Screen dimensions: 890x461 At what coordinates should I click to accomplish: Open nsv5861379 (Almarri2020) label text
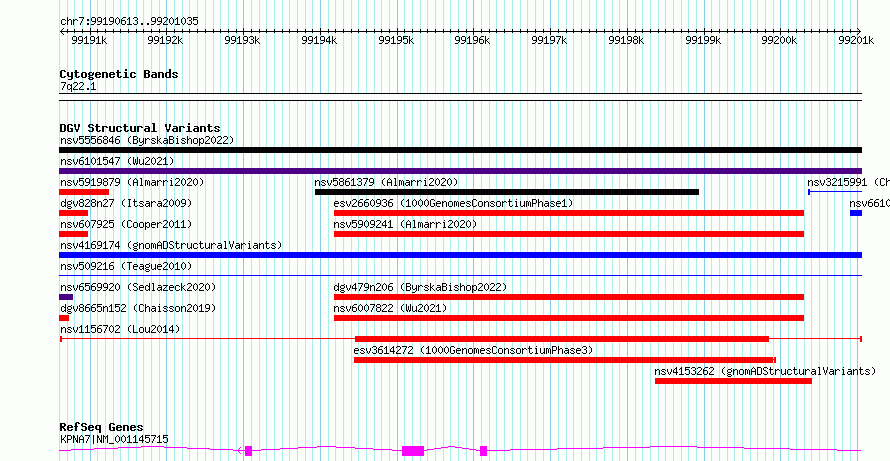pos(386,182)
